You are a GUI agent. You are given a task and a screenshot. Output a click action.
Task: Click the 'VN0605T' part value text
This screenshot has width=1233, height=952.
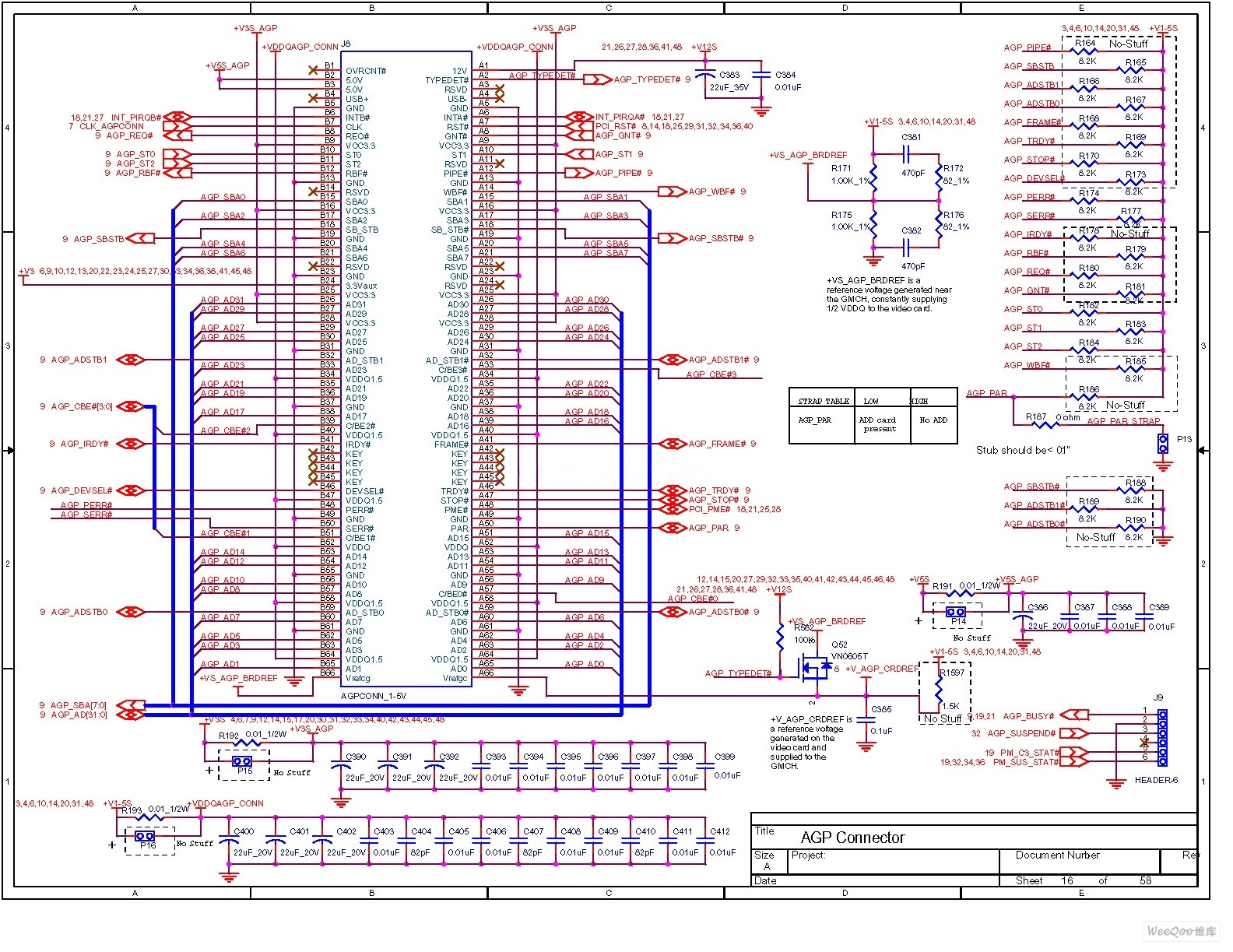click(x=850, y=656)
